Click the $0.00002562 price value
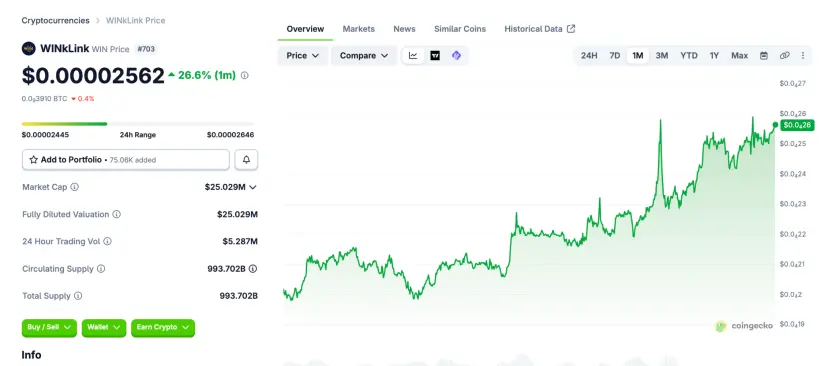The width and height of the screenshot is (824, 366). click(x=93, y=76)
